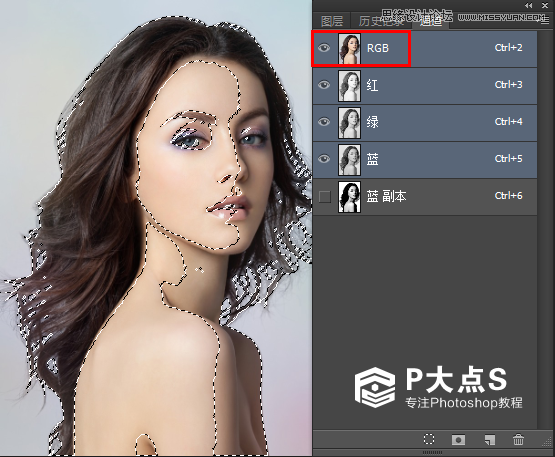Click the panel vertical scrollbar
555x457 pixels.
tap(545, 230)
